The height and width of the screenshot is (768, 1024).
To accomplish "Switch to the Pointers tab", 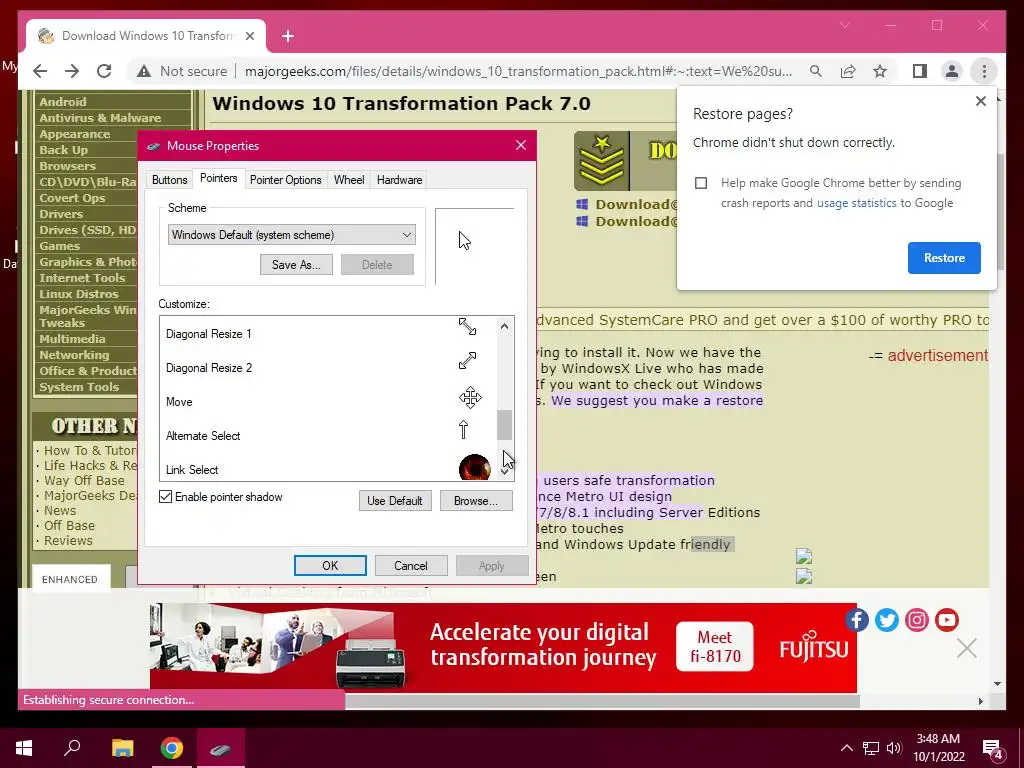I will pyautogui.click(x=218, y=178).
